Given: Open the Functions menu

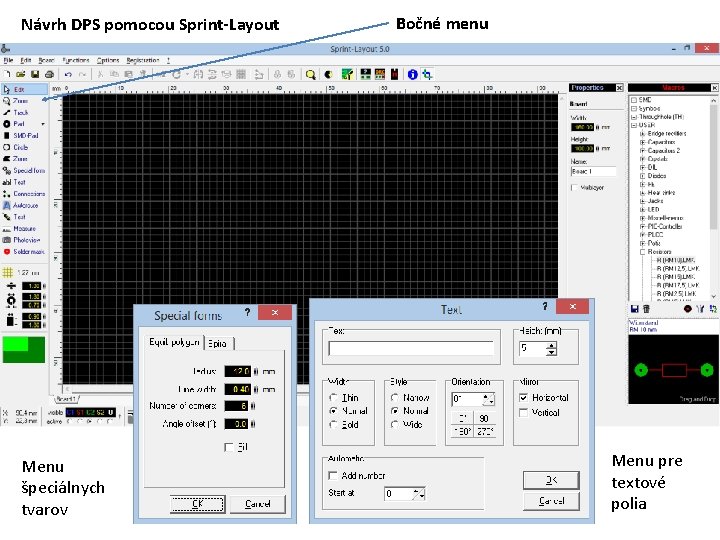Looking at the screenshot, I should [76, 60].
